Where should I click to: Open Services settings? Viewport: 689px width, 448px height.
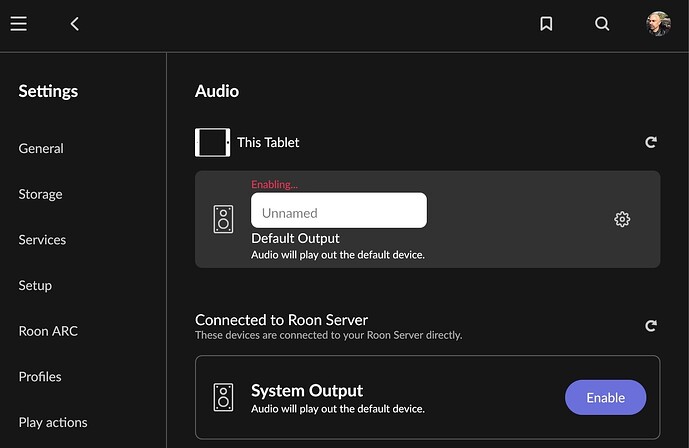tap(42, 240)
